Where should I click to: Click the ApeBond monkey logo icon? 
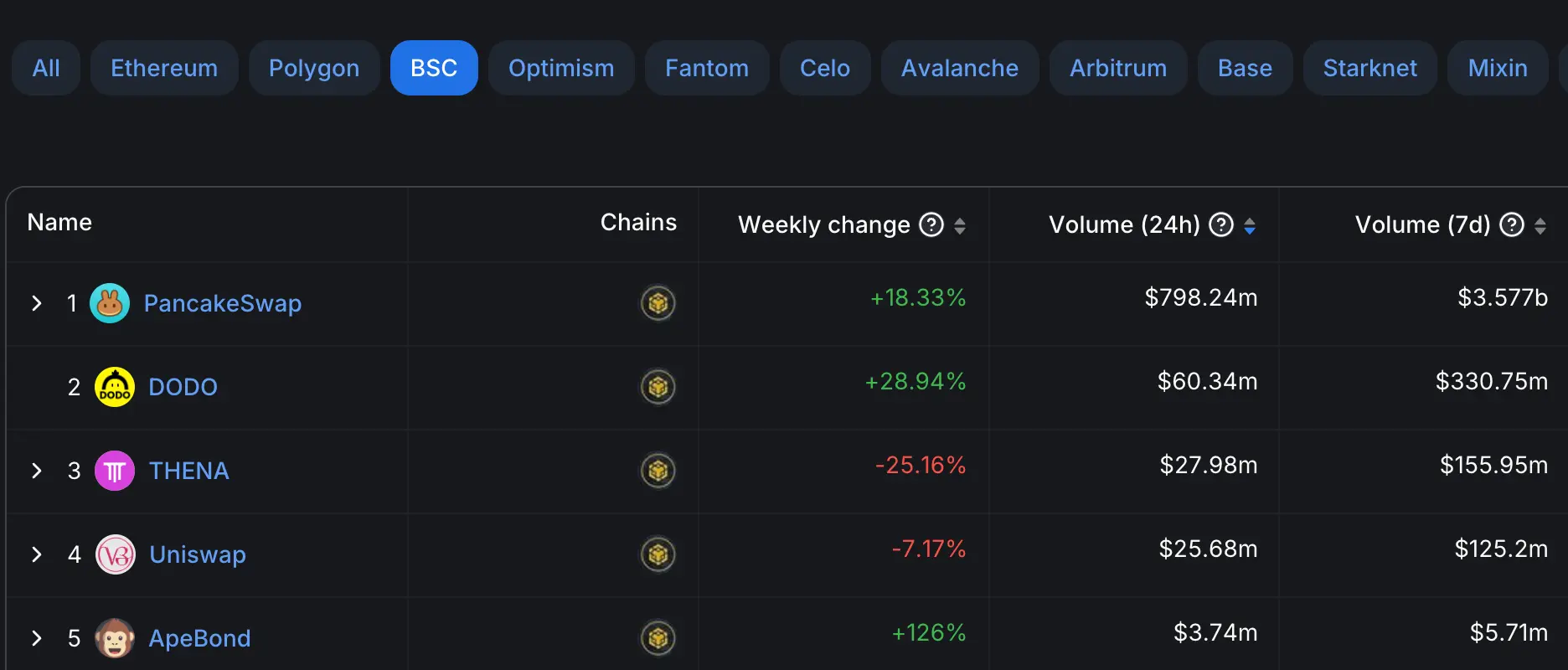coord(115,638)
